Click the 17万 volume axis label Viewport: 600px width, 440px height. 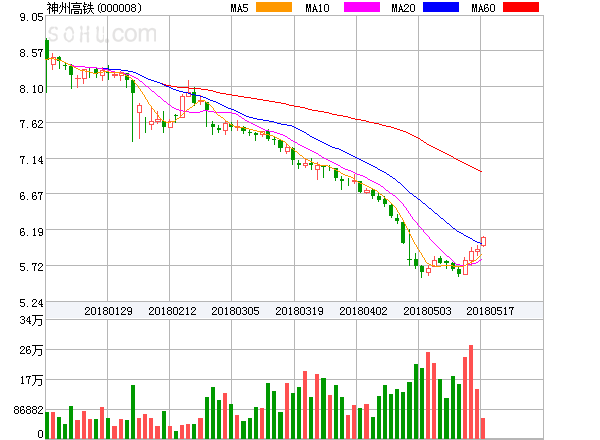point(31,380)
